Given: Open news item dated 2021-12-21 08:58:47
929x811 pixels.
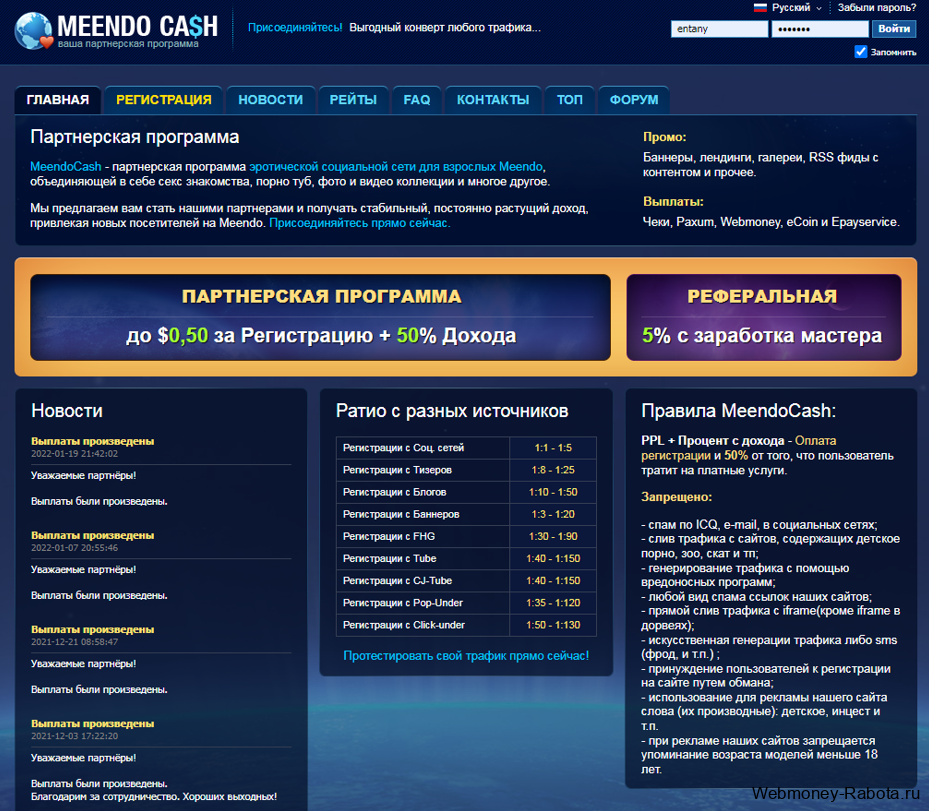Looking at the screenshot, I should coord(92,630).
